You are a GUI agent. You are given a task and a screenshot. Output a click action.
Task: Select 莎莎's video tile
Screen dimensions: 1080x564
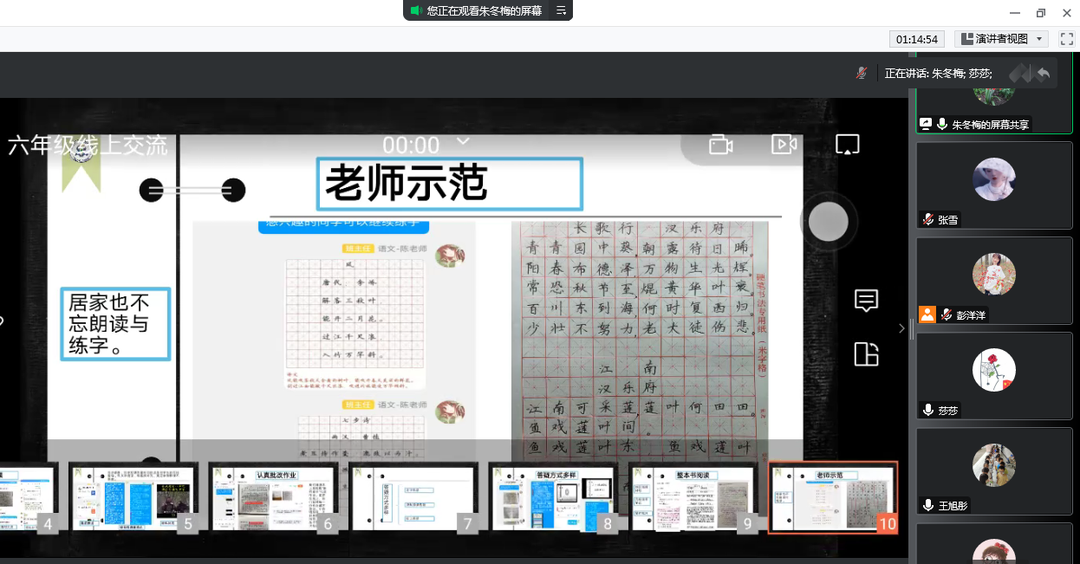pos(994,375)
